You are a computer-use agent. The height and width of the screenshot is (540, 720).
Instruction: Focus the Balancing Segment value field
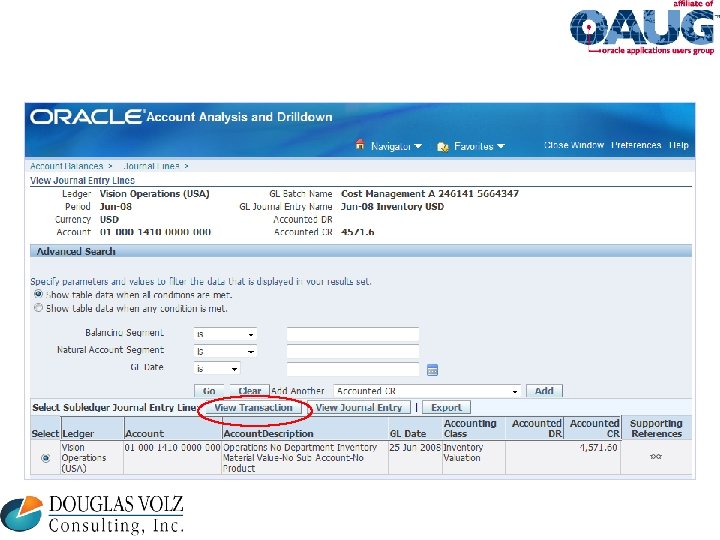click(x=353, y=334)
